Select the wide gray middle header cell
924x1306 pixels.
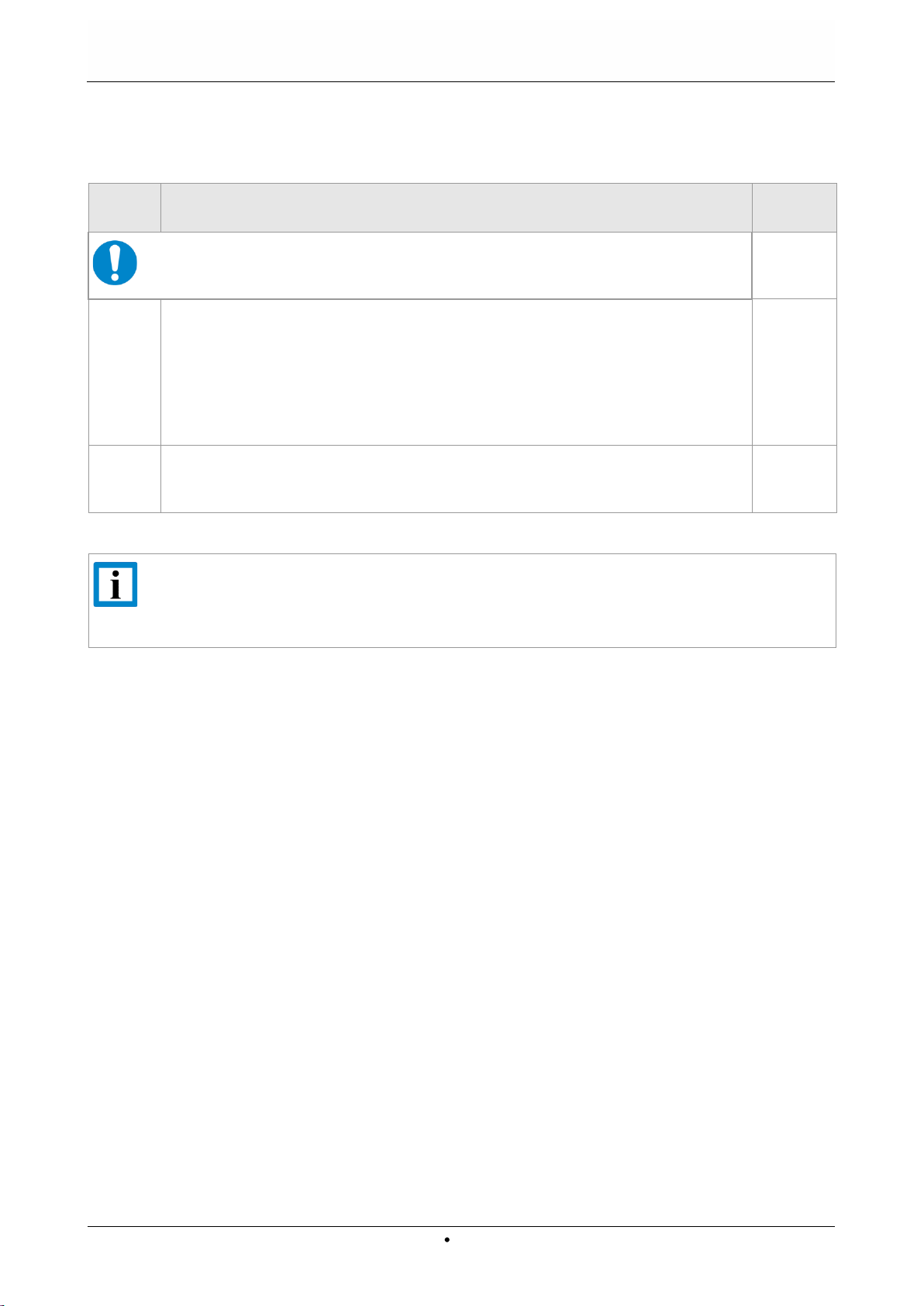point(457,208)
